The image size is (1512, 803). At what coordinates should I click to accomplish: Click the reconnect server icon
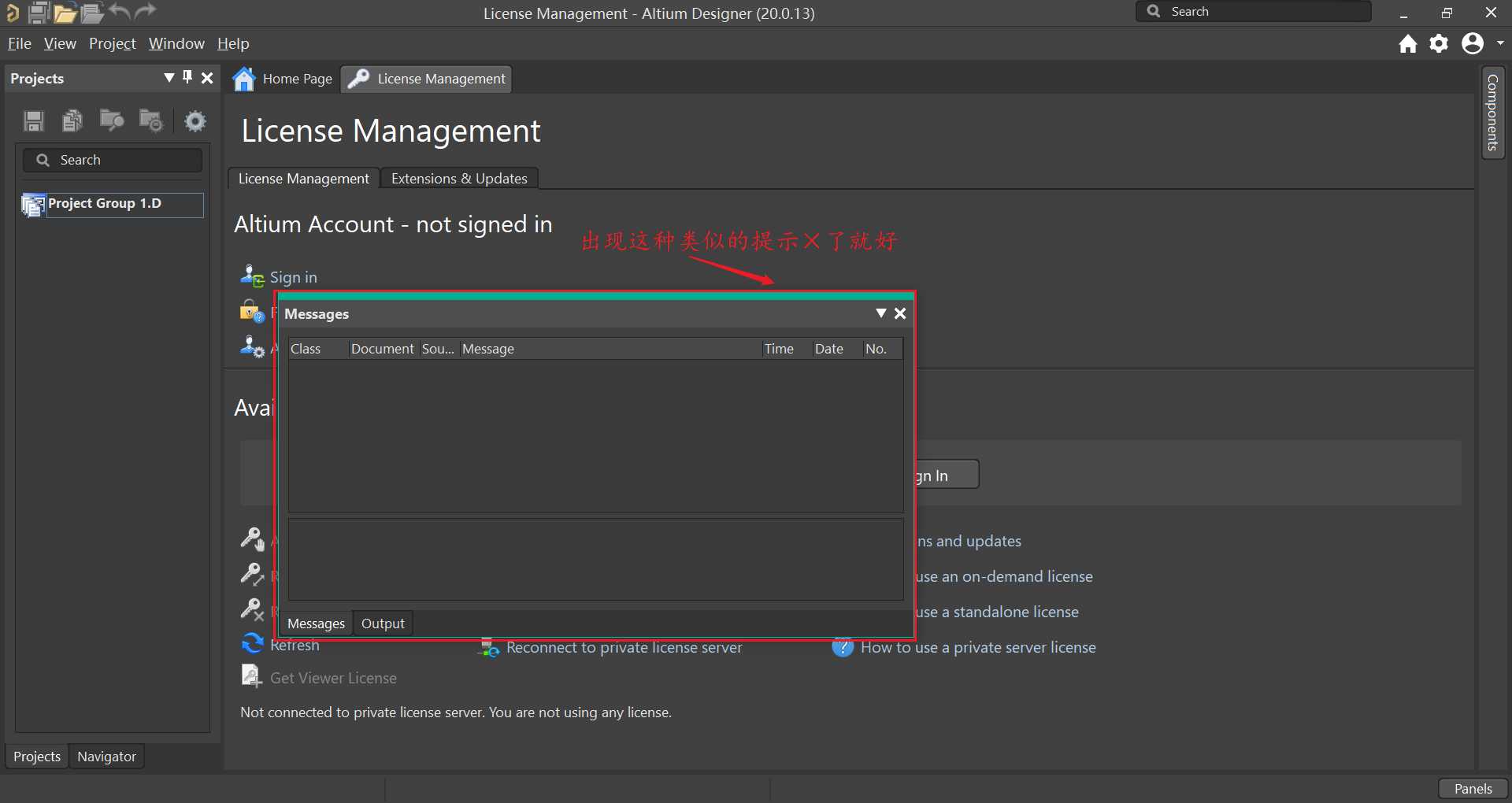point(489,647)
